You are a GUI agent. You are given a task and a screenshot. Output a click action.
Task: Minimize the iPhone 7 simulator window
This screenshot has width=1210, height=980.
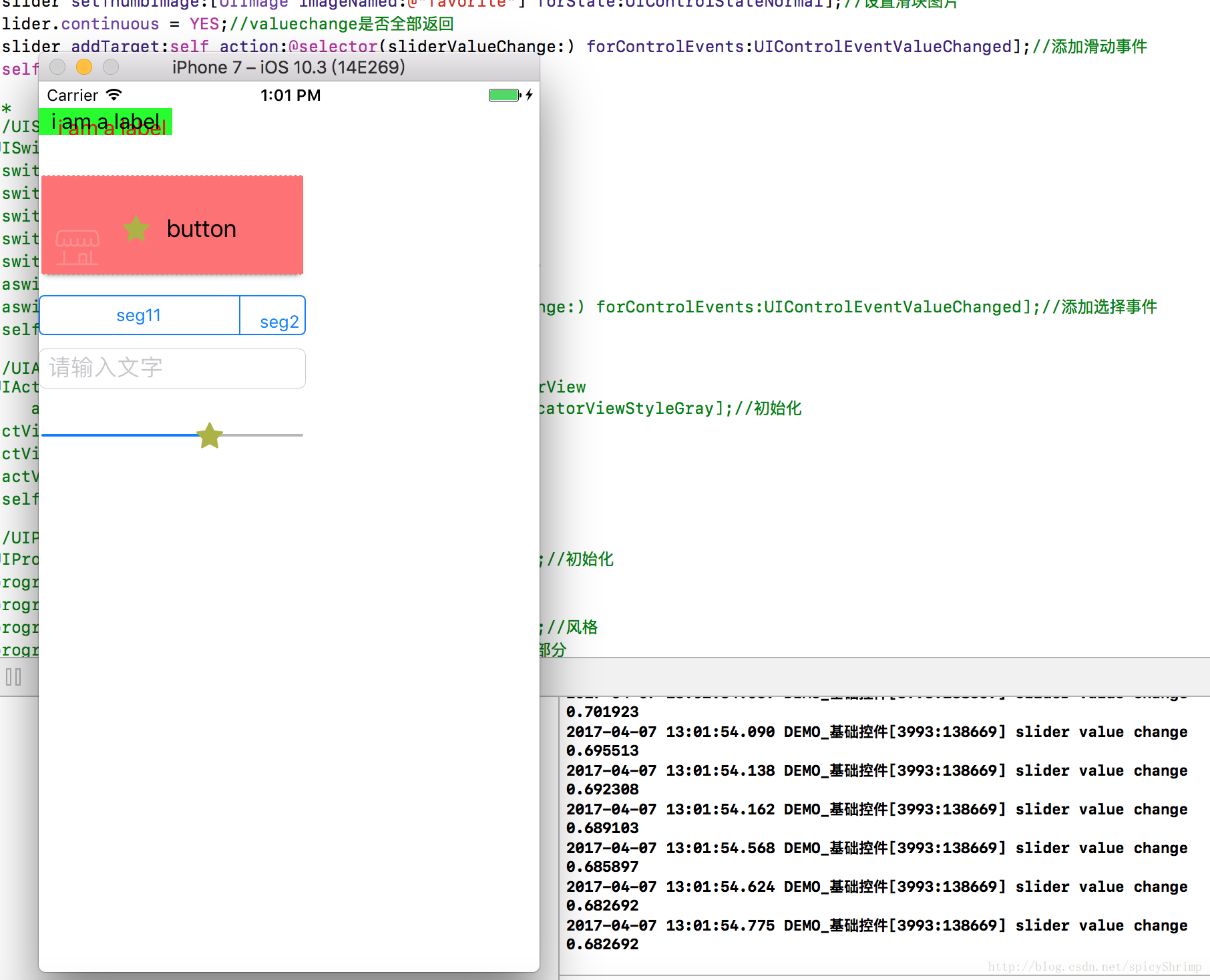pos(84,67)
